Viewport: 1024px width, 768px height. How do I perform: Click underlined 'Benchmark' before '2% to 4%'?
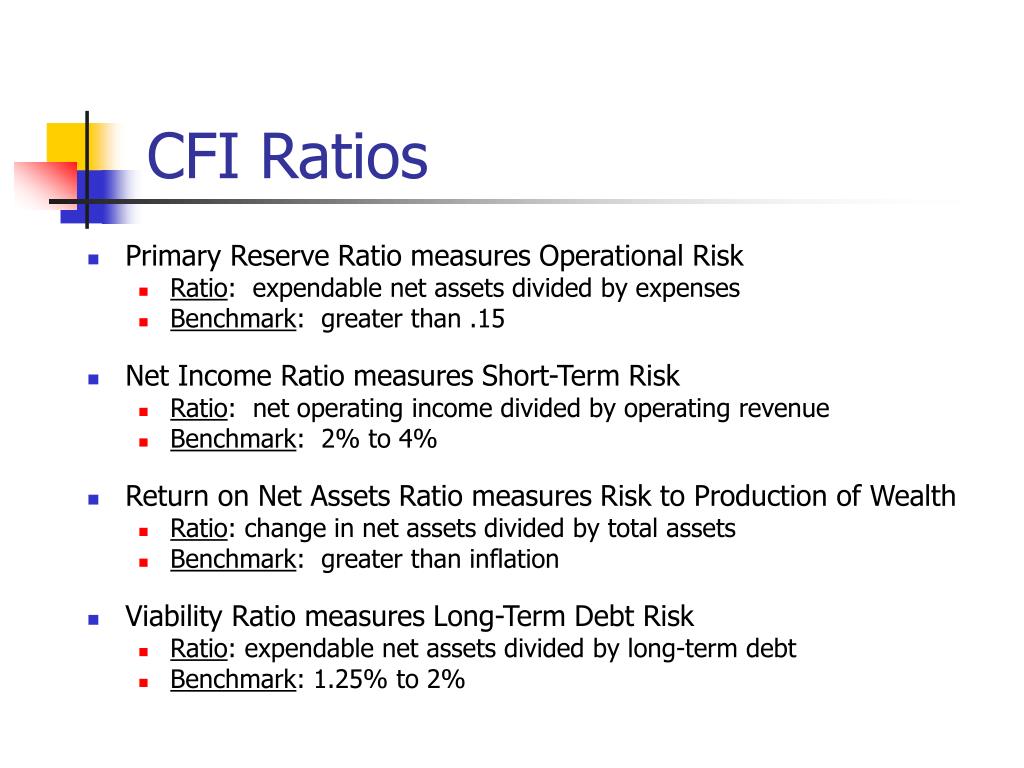(x=233, y=439)
